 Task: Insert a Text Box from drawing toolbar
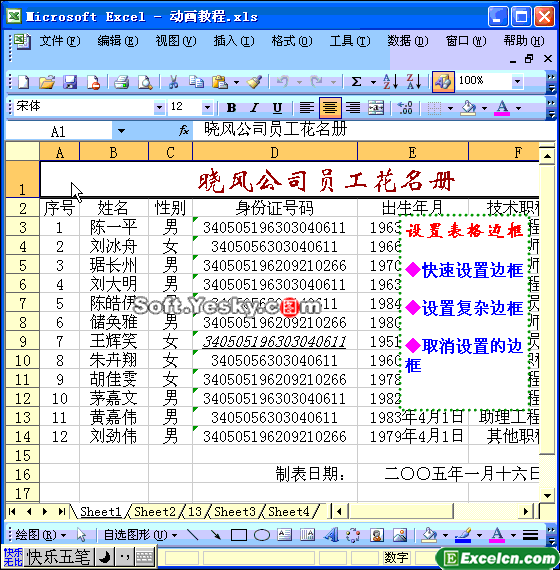(x=284, y=535)
